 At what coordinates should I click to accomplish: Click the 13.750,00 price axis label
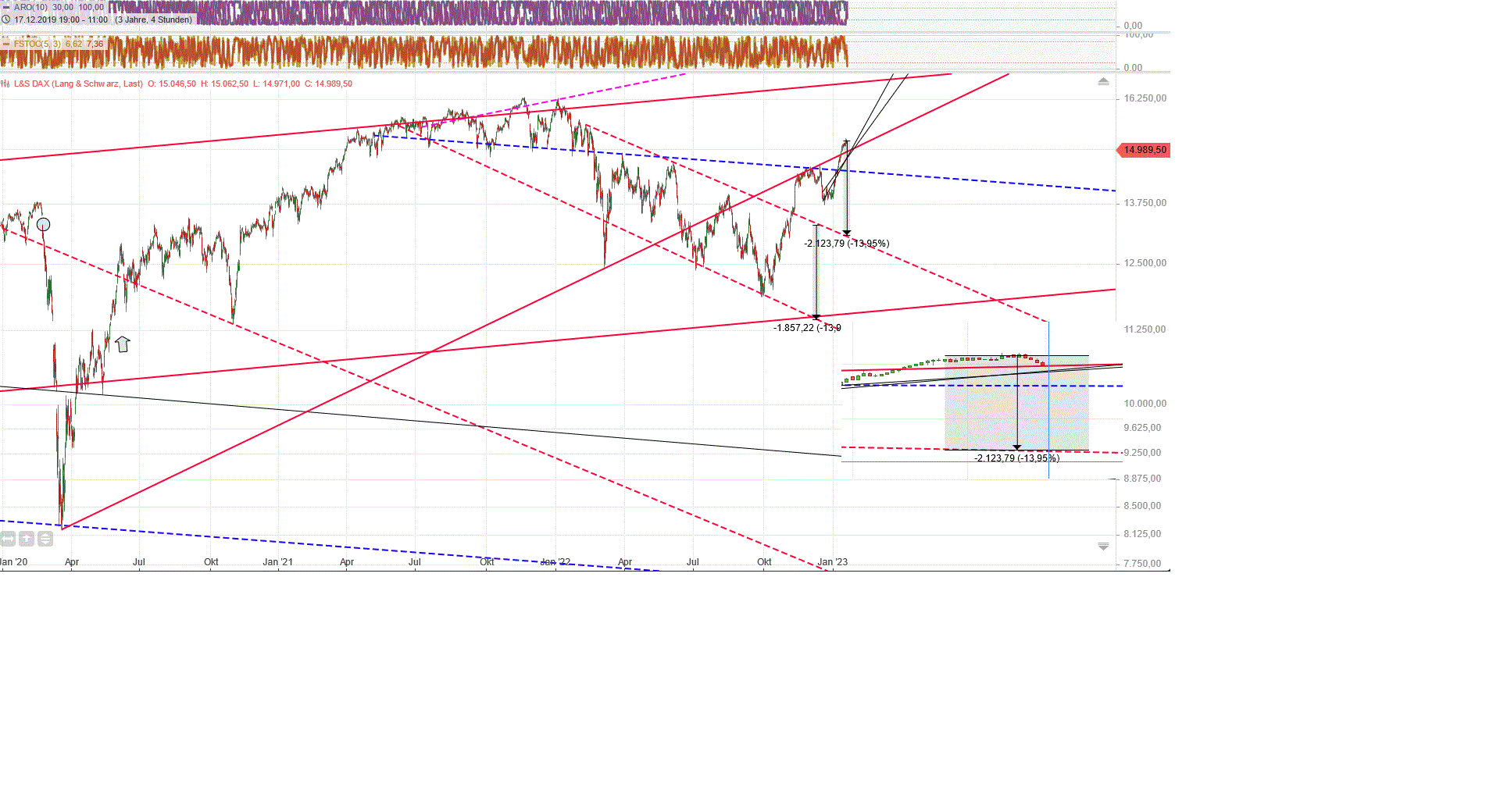click(x=1145, y=203)
